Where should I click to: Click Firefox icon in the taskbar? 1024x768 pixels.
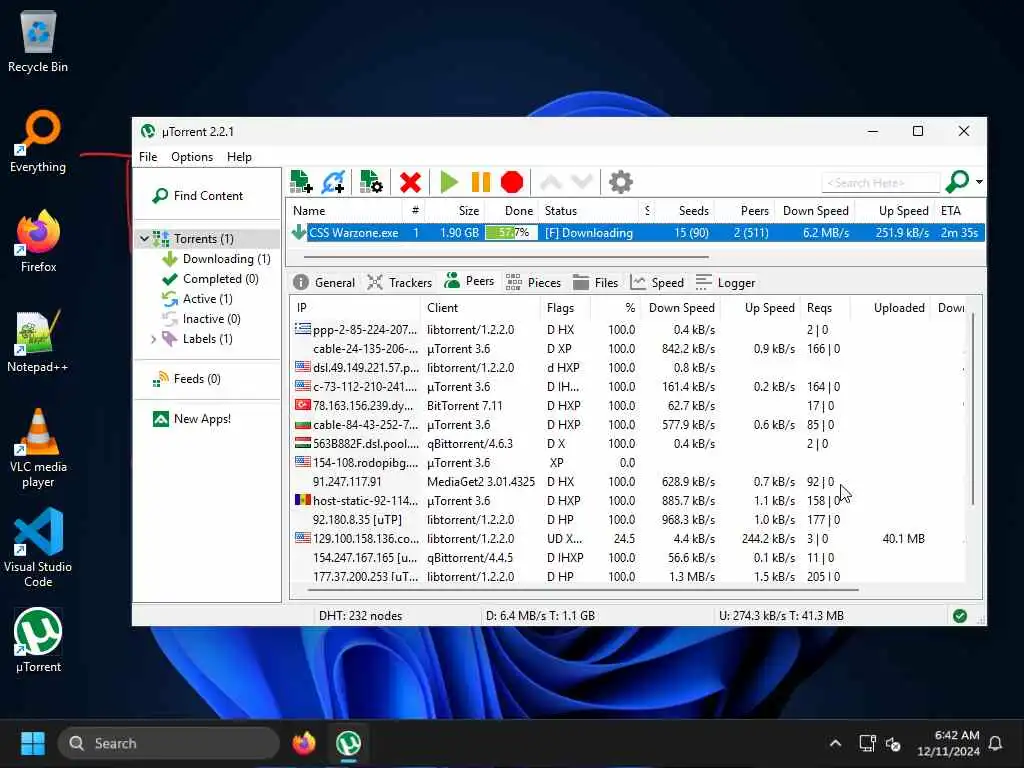tap(304, 743)
